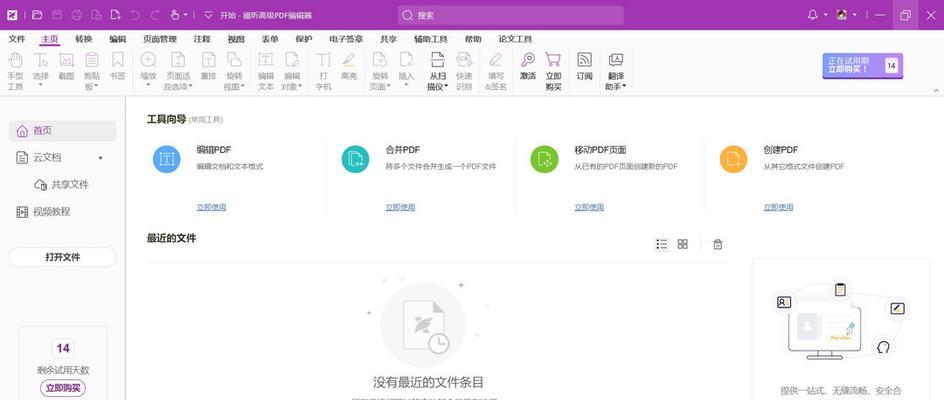Click the 立即购买 shopping cart icon
The image size is (944, 400).
[553, 60]
